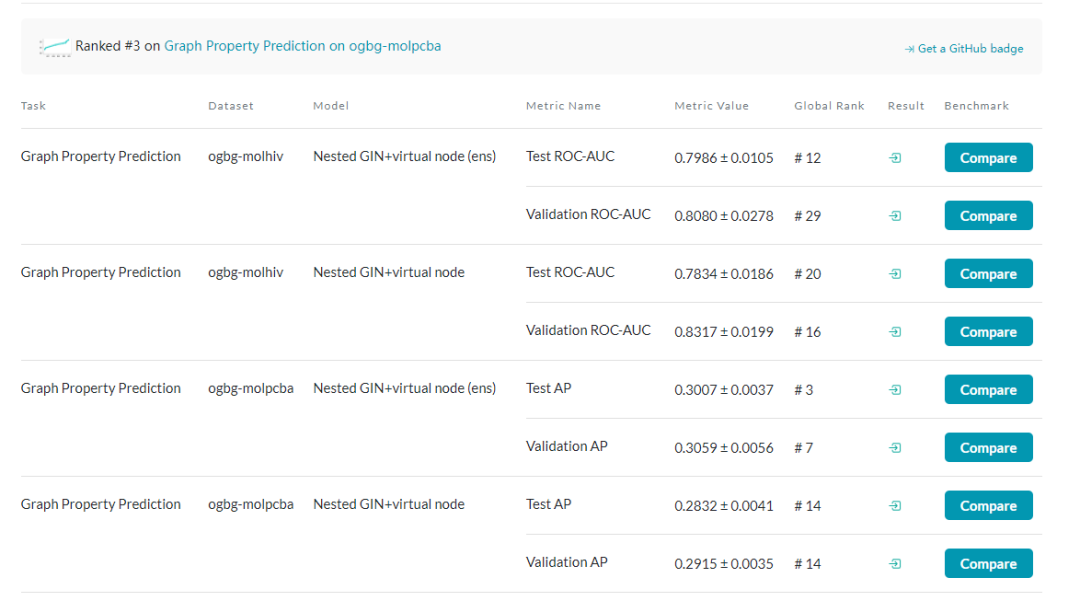Compare the 0.3007 Test AP benchmark

988,390
